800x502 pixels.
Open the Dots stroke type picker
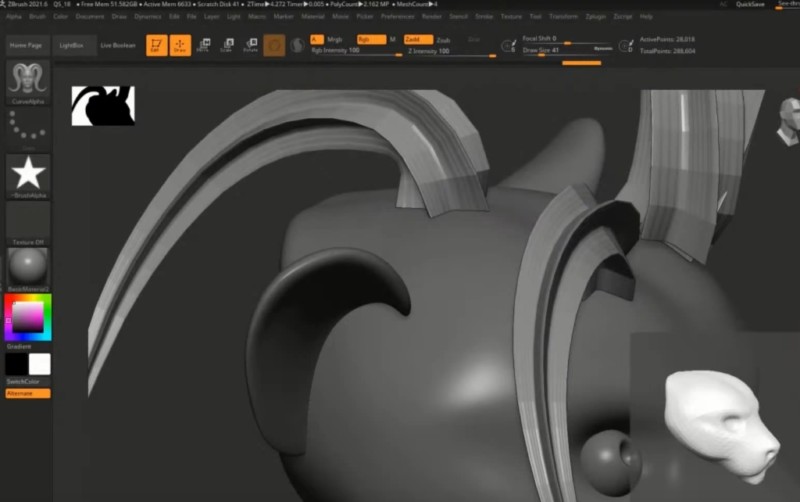pos(28,127)
